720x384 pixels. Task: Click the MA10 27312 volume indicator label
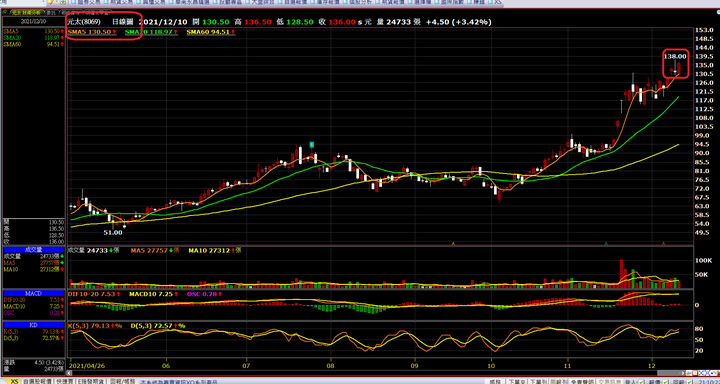point(214,251)
